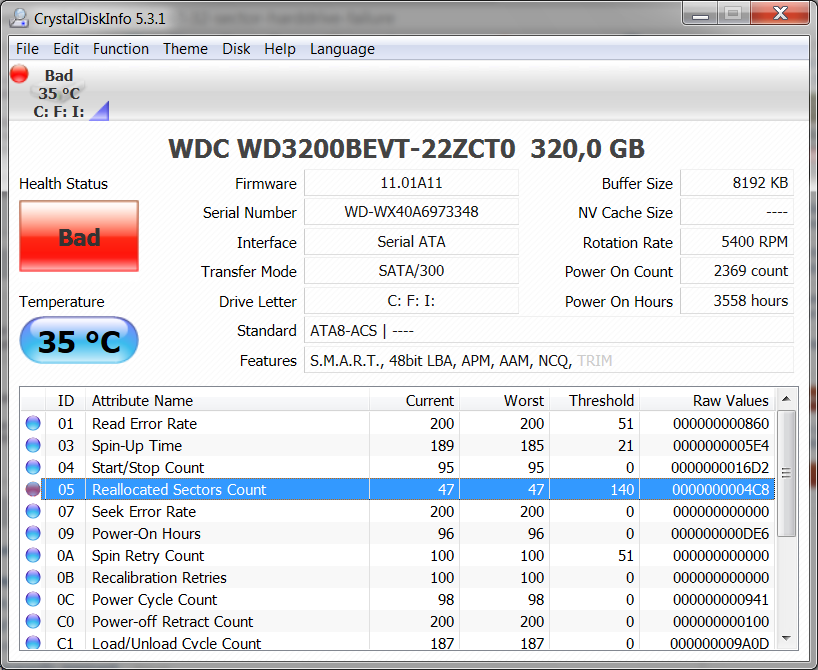Open the Help menu
Viewport: 818px width, 670px height.
pos(280,49)
